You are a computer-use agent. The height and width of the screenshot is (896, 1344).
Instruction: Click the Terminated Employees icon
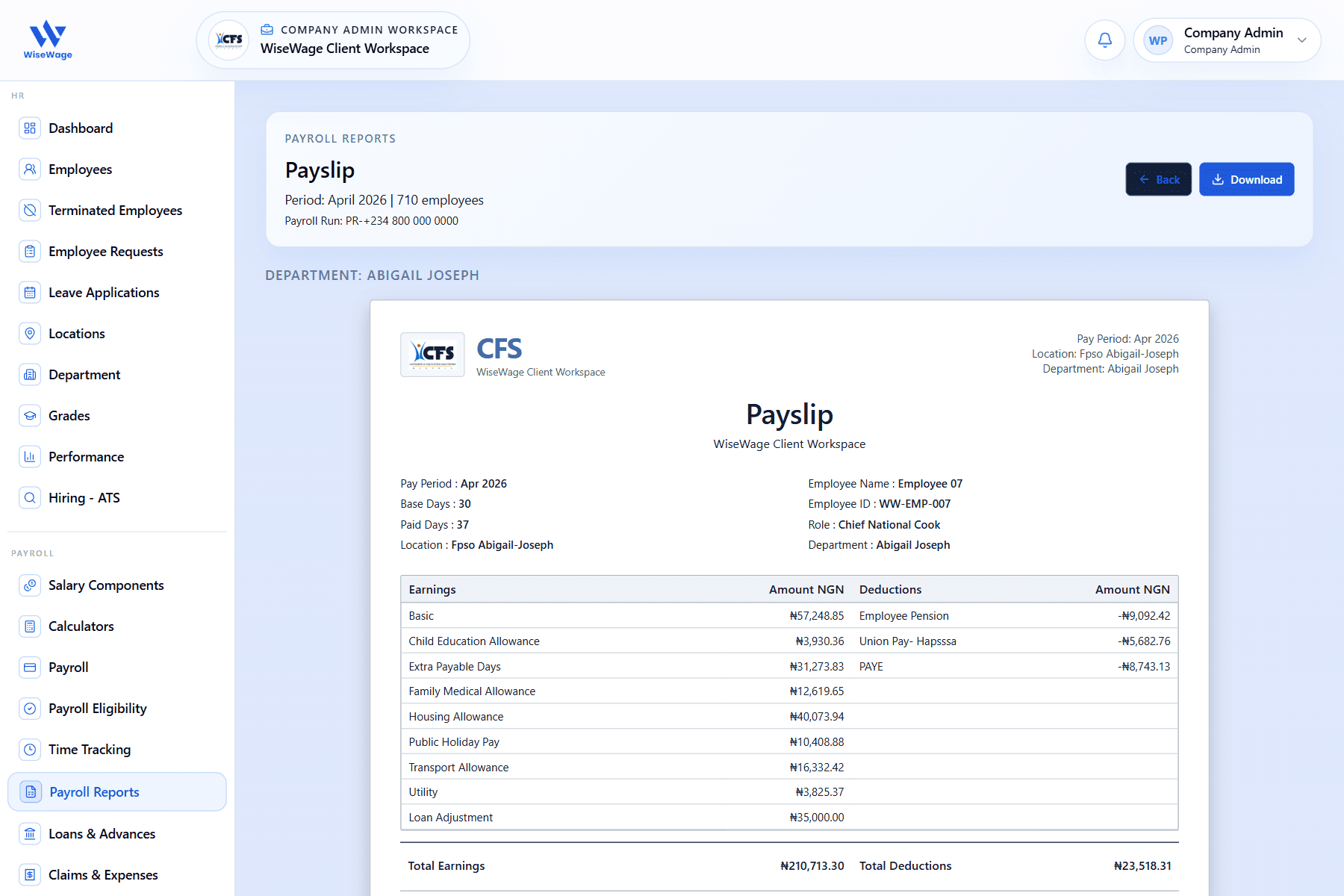tap(30, 211)
